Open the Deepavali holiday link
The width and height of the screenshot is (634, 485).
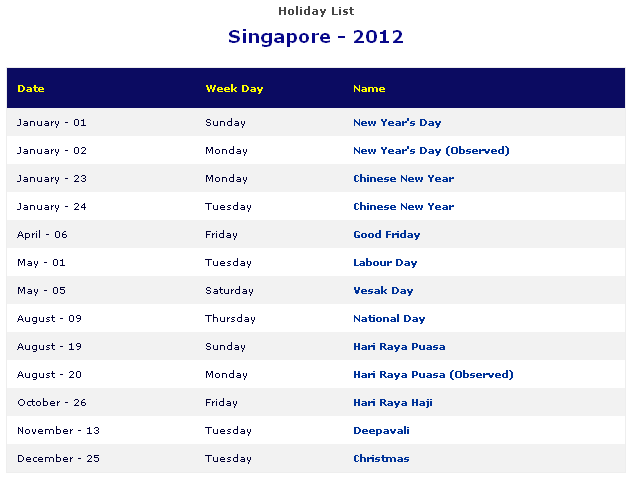tap(381, 430)
